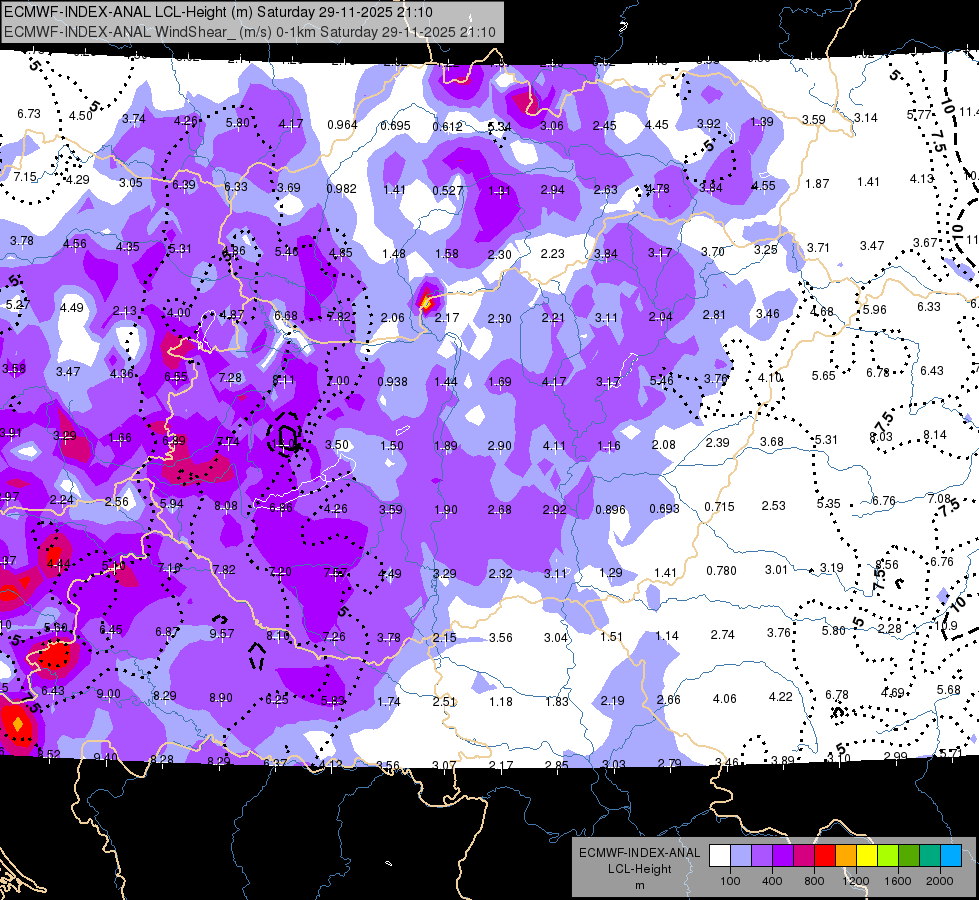Click wind shear value 2.39
The image size is (979, 900).
[x=717, y=442]
